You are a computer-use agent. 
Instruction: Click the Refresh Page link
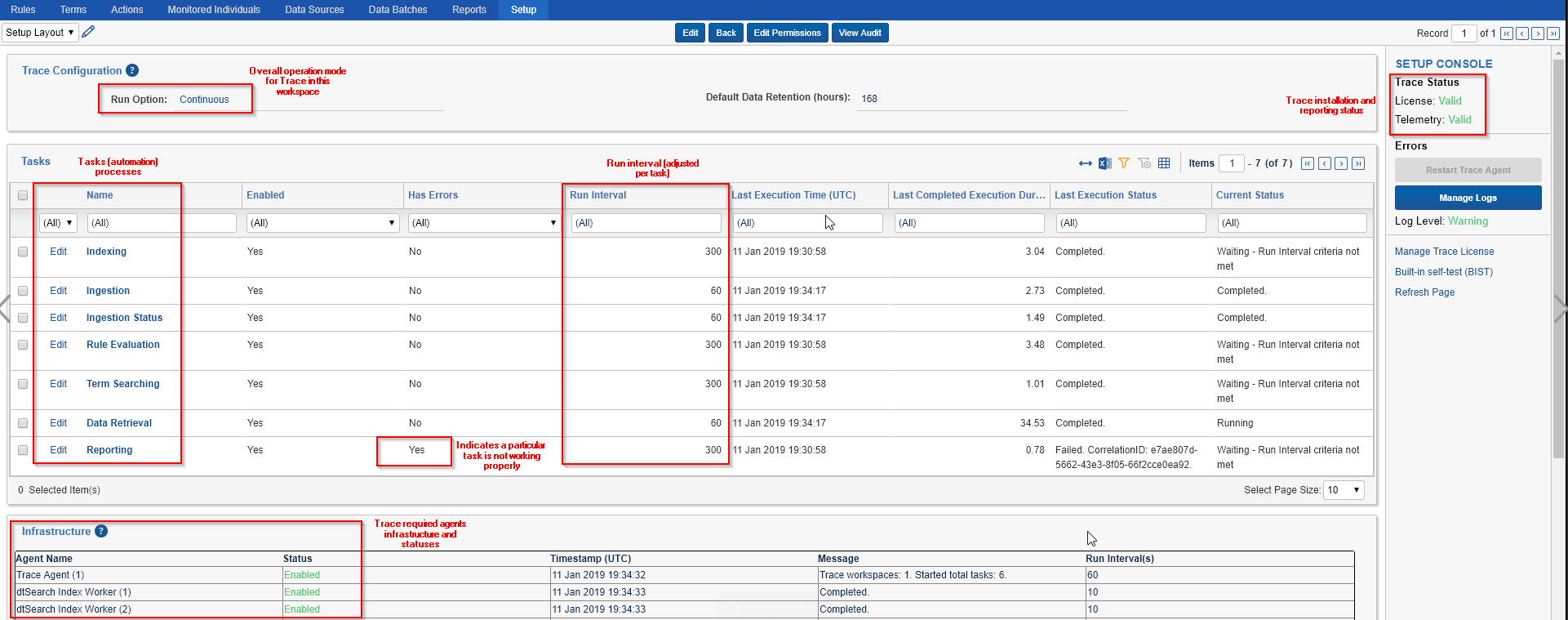(1424, 292)
